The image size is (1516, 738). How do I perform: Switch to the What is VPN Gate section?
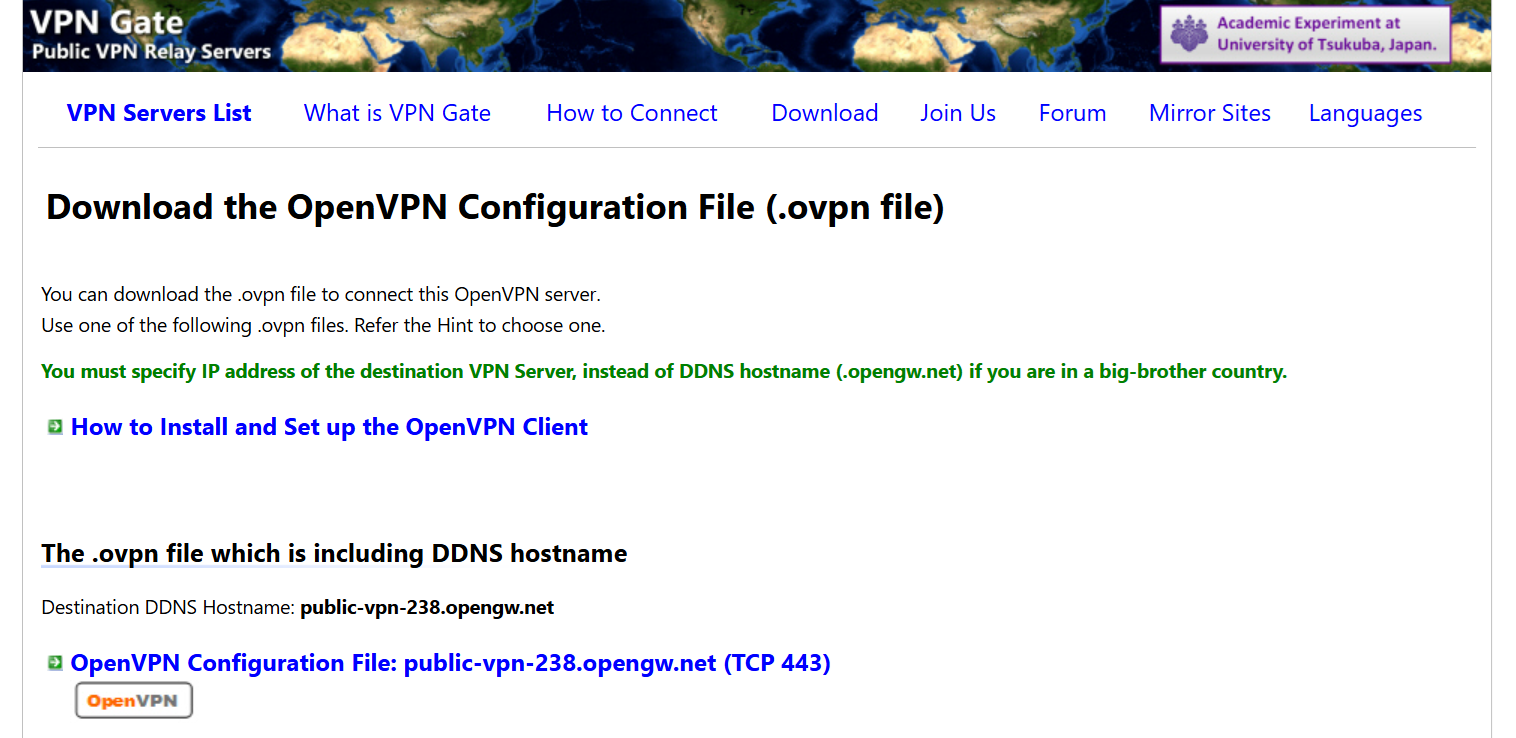click(x=397, y=113)
